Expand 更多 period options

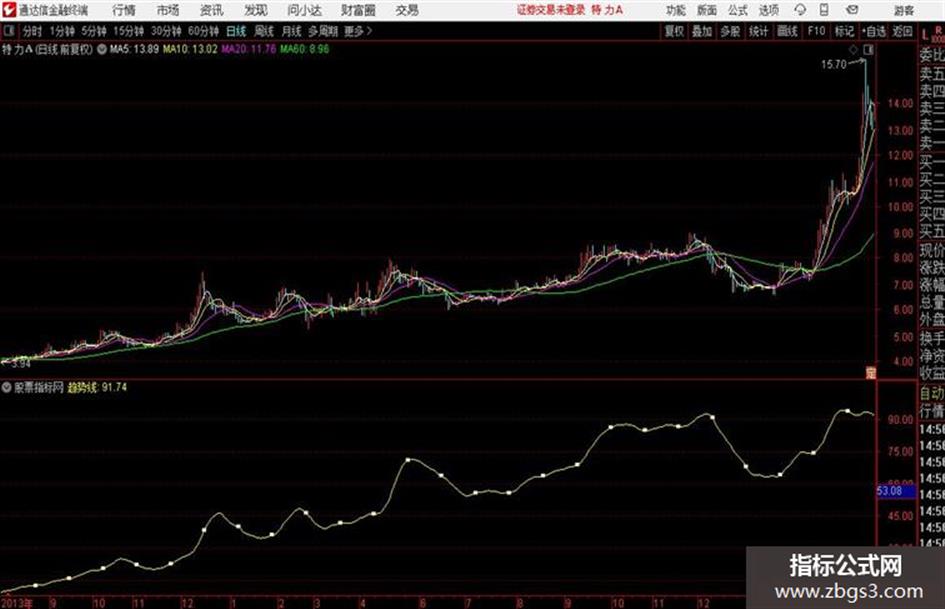click(x=359, y=31)
